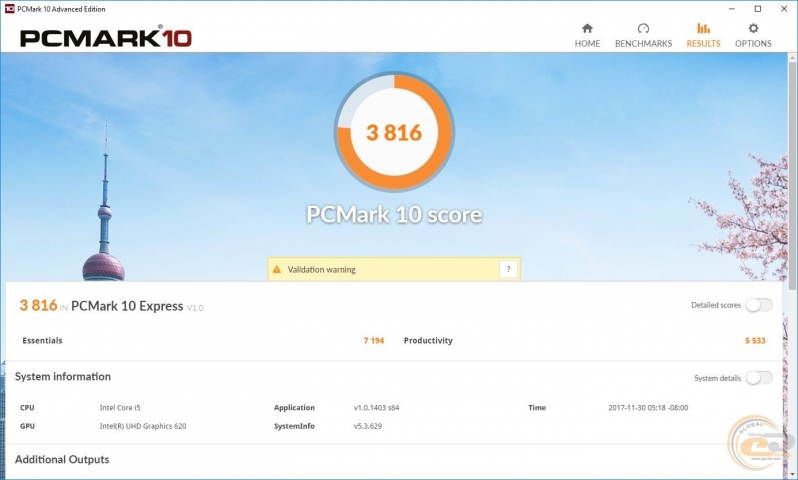Click the validation warning triangle icon
The height and width of the screenshot is (480, 798).
pyautogui.click(x=277, y=269)
